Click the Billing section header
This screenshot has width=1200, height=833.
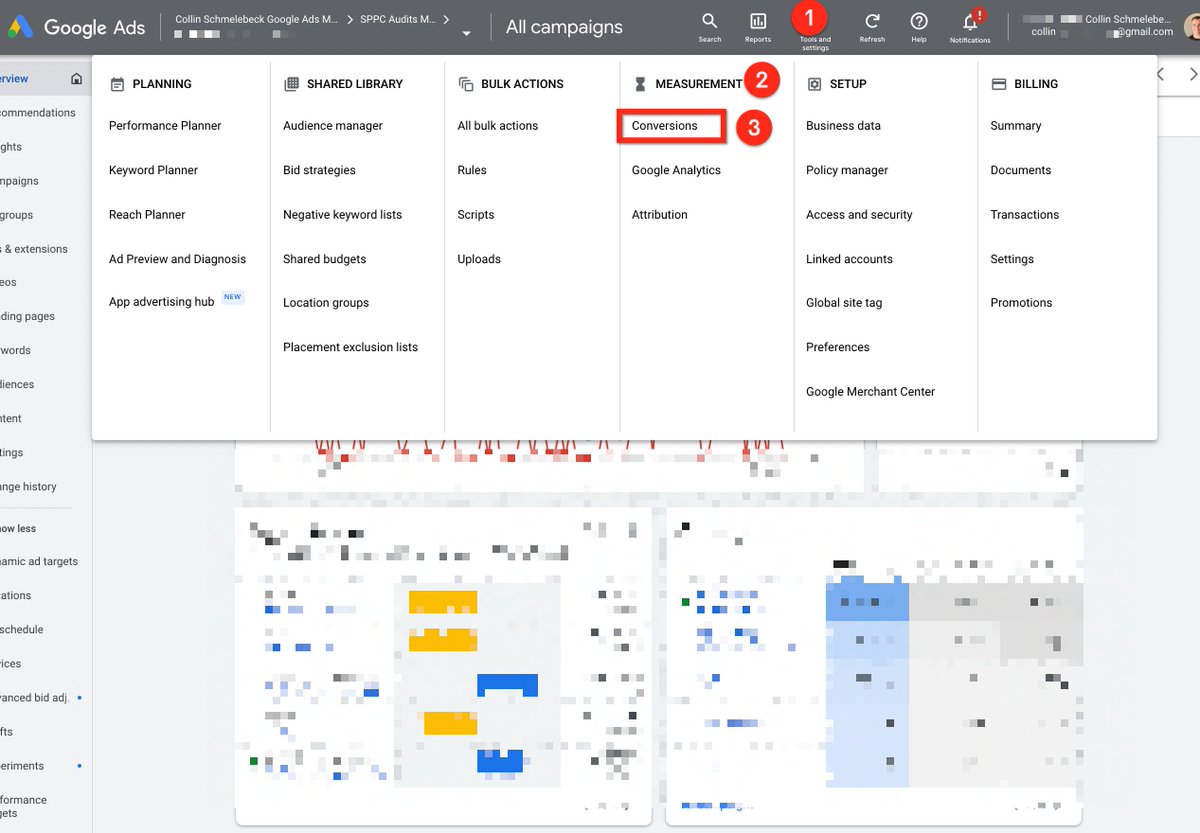coord(1024,84)
